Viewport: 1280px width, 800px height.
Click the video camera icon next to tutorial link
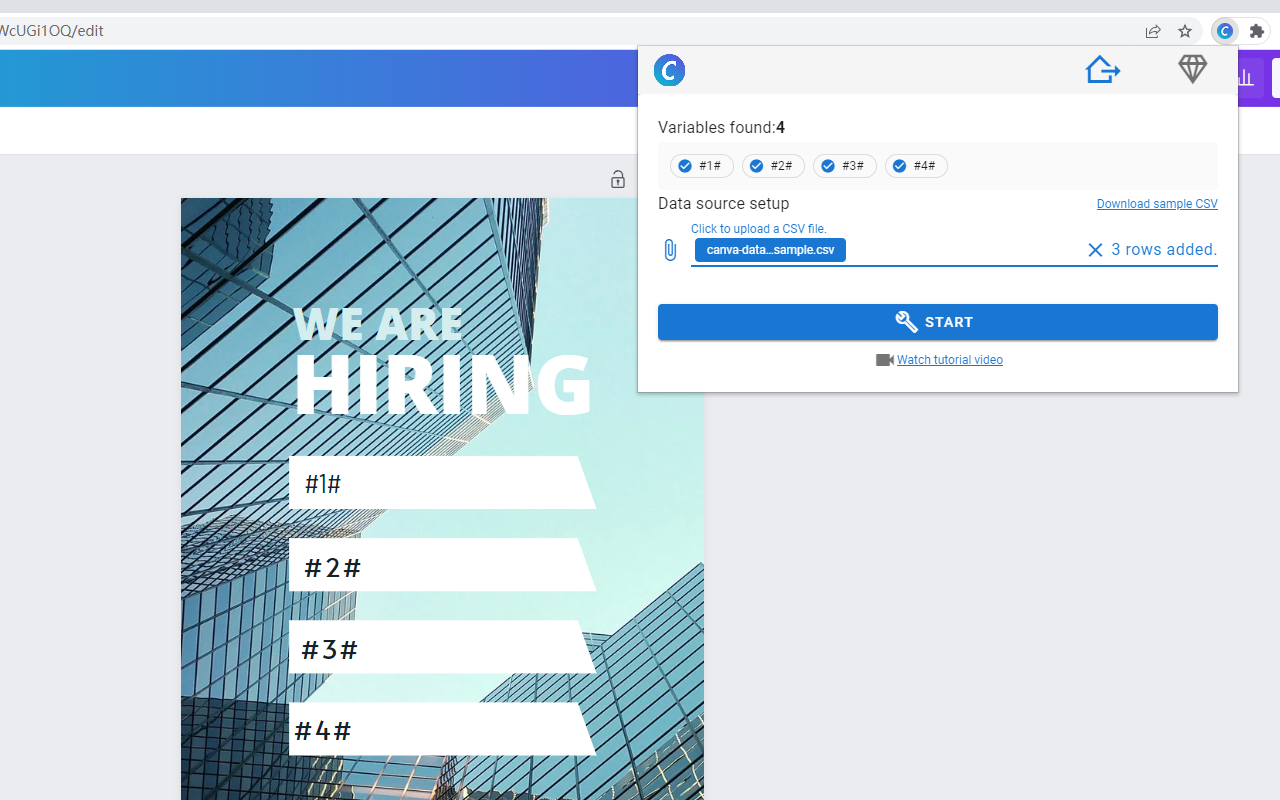884,359
